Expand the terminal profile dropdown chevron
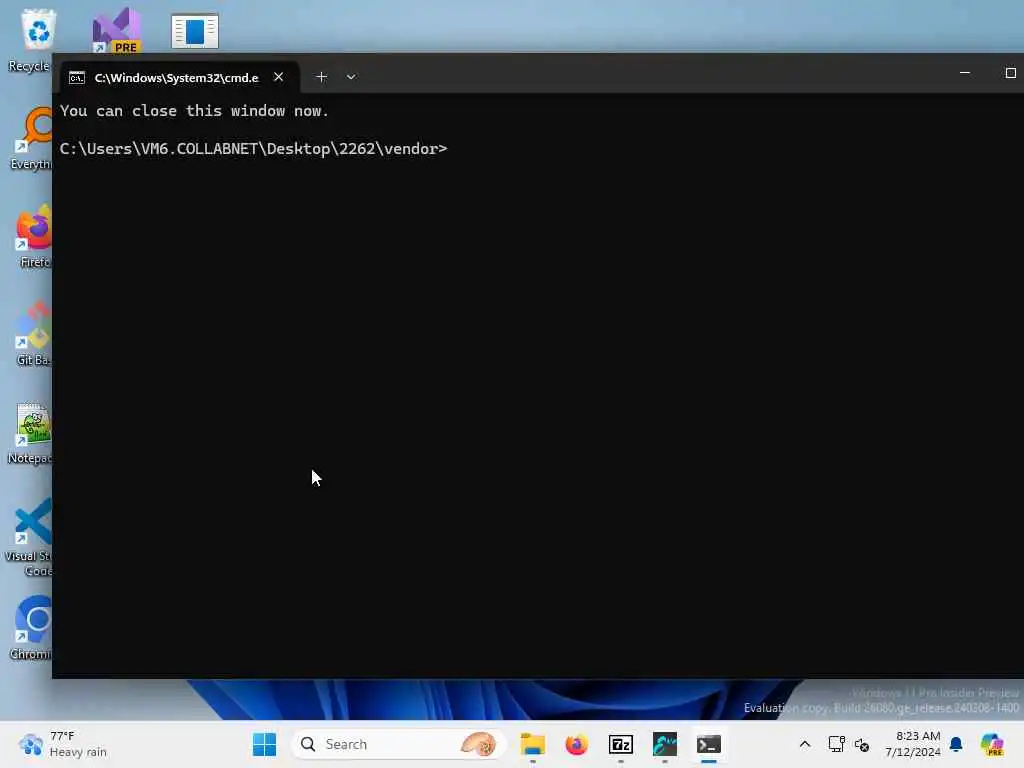The height and width of the screenshot is (768, 1024). pyautogui.click(x=351, y=77)
